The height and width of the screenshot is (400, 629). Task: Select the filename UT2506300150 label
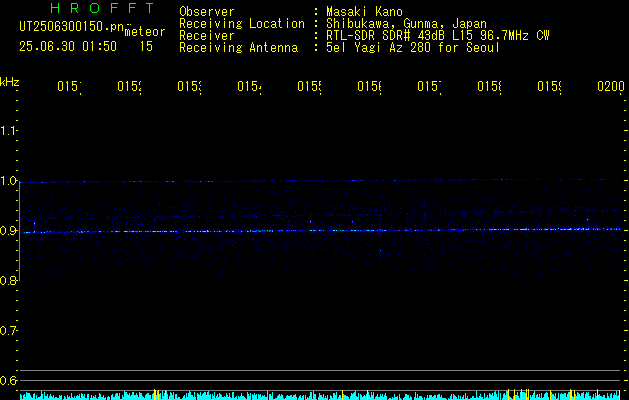tap(72, 27)
